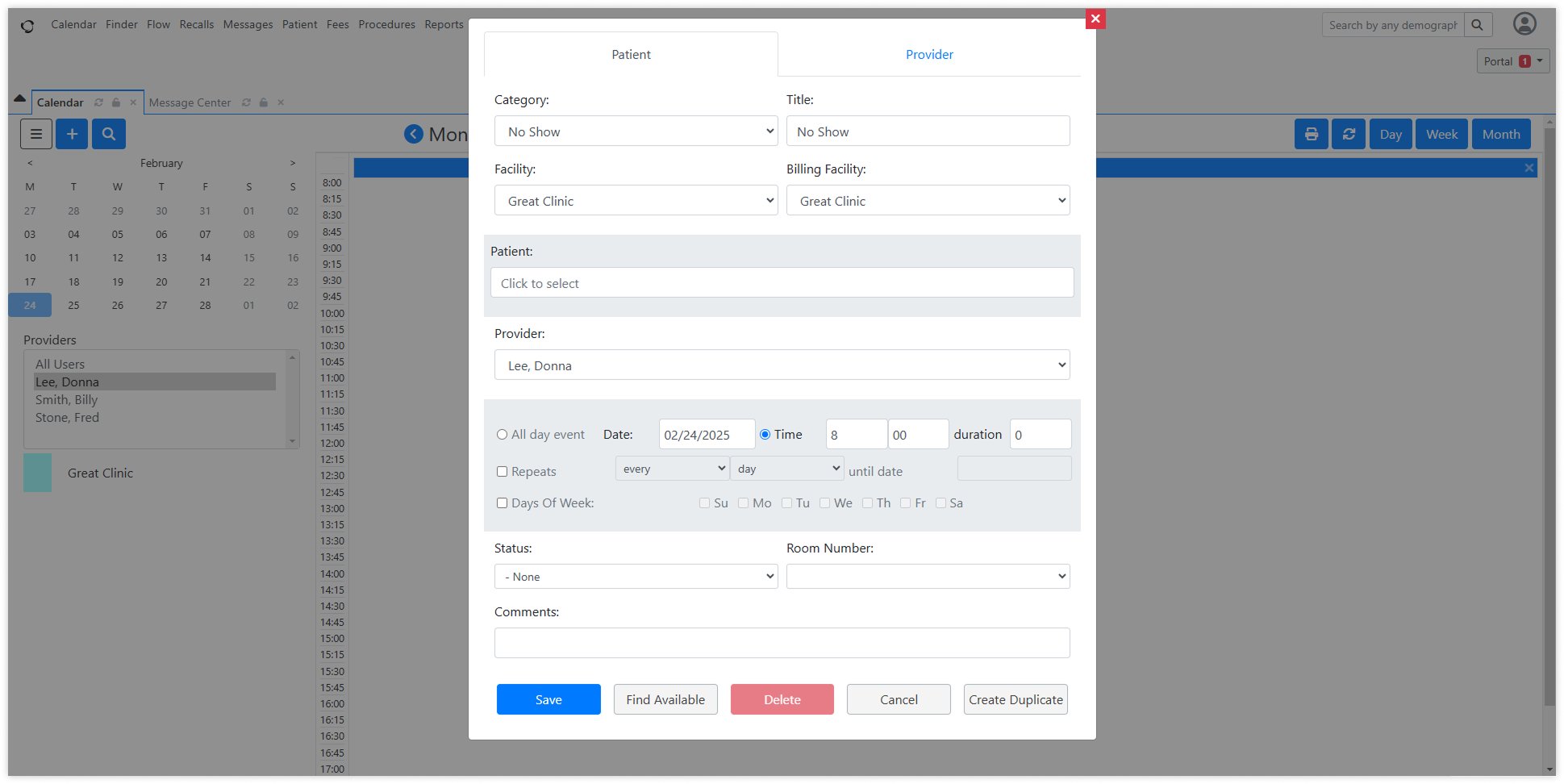The height and width of the screenshot is (784, 1564).
Task: Open the repeat 'day' unit dropdown
Action: pyautogui.click(x=786, y=469)
